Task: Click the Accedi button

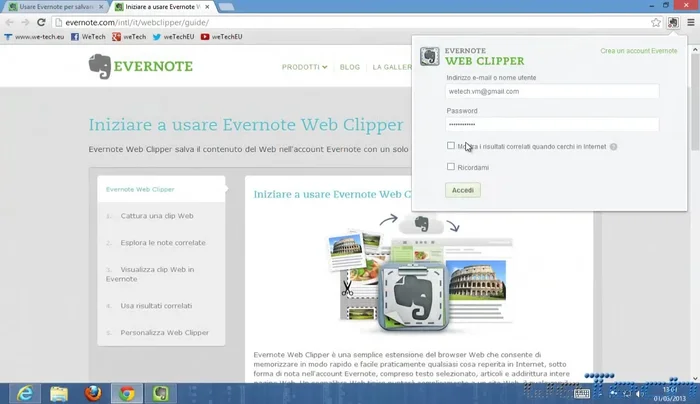Action: [462, 190]
